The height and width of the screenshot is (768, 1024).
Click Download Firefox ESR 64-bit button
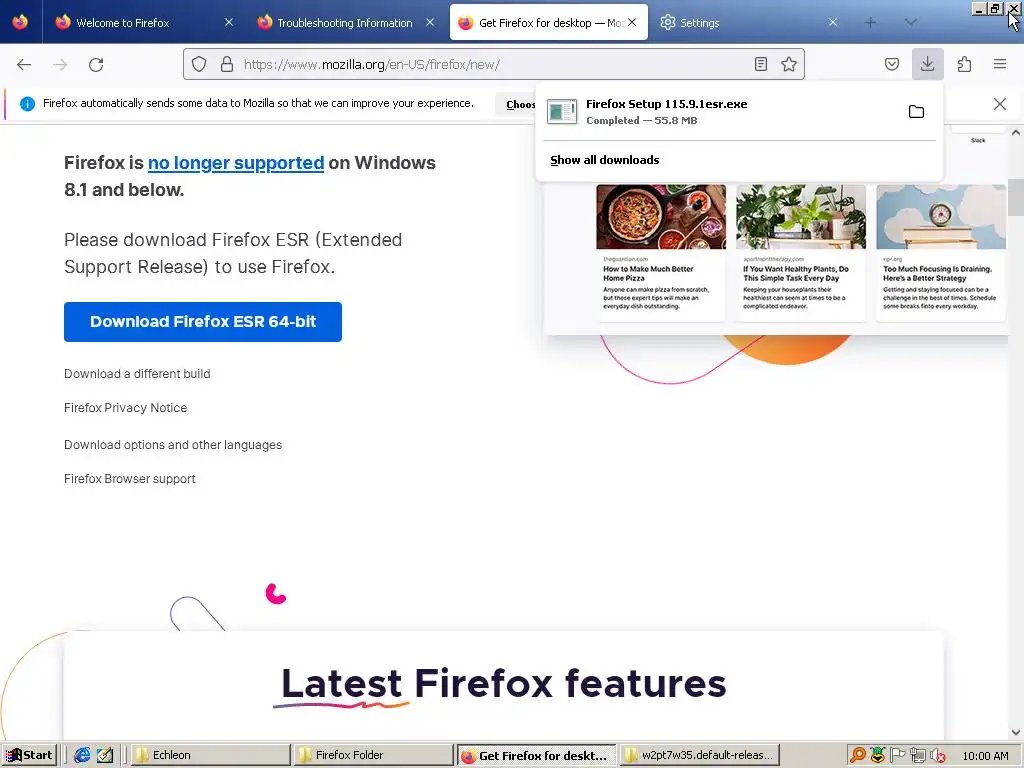click(202, 321)
